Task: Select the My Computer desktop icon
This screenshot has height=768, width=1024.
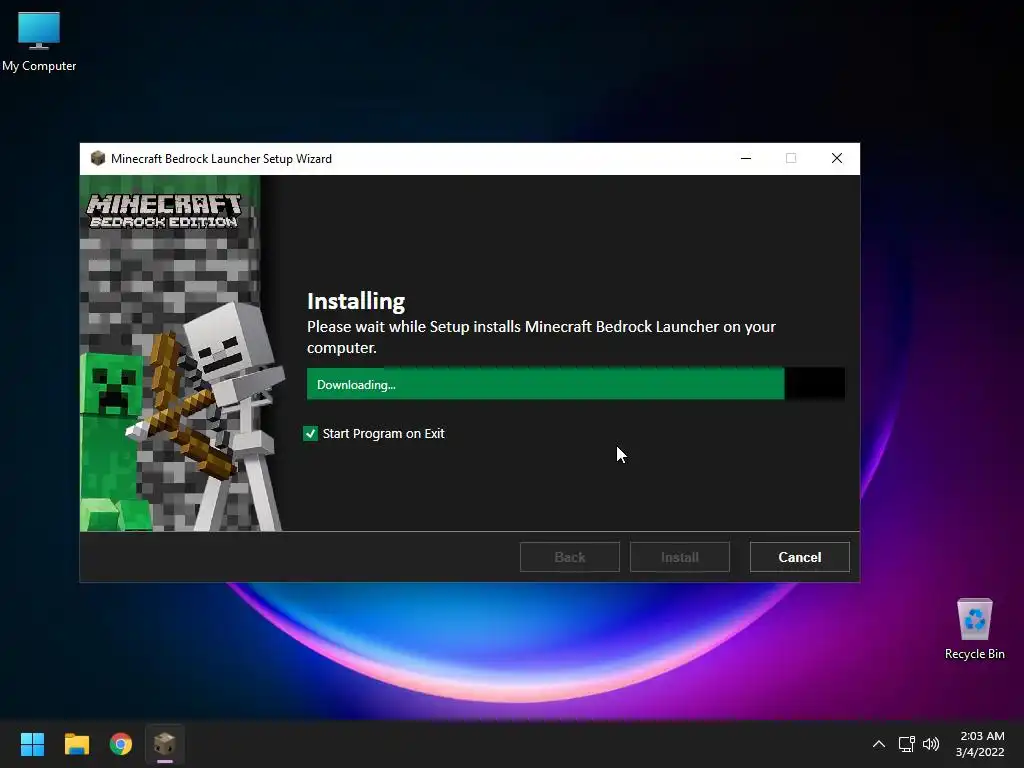Action: tap(39, 42)
